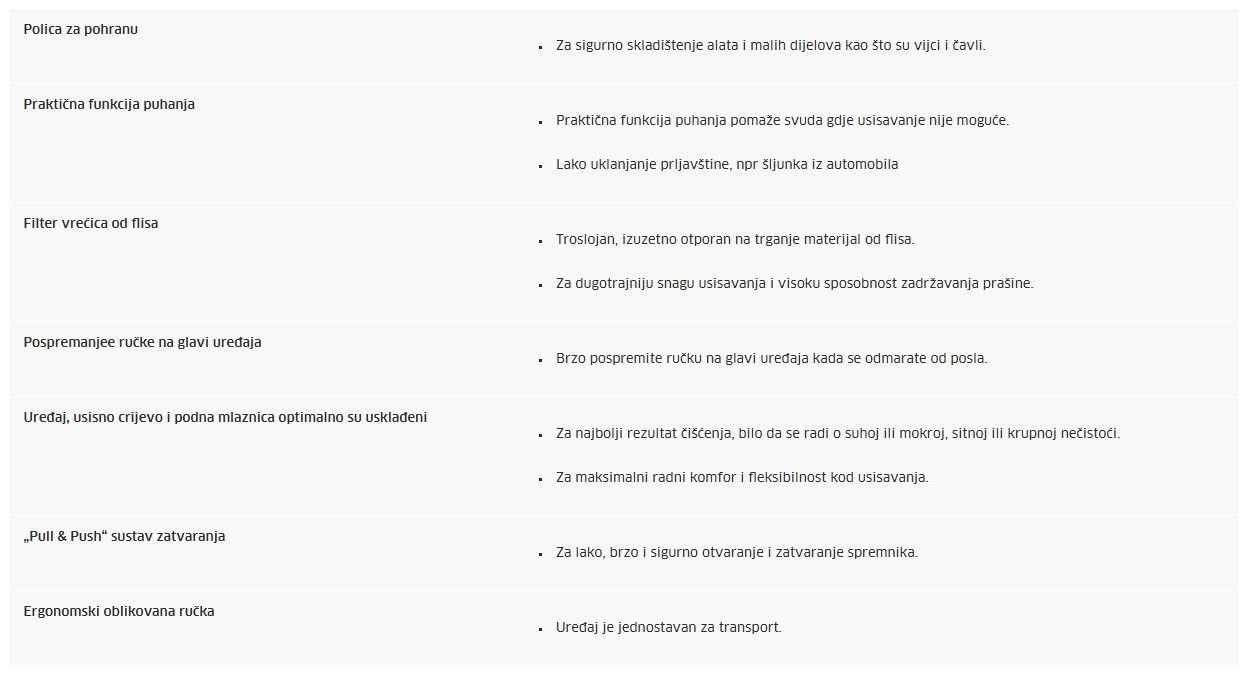The width and height of the screenshot is (1255, 675).
Task: Click the bullet marker before 'Za sigurno skladištenje'
Action: tap(539, 47)
